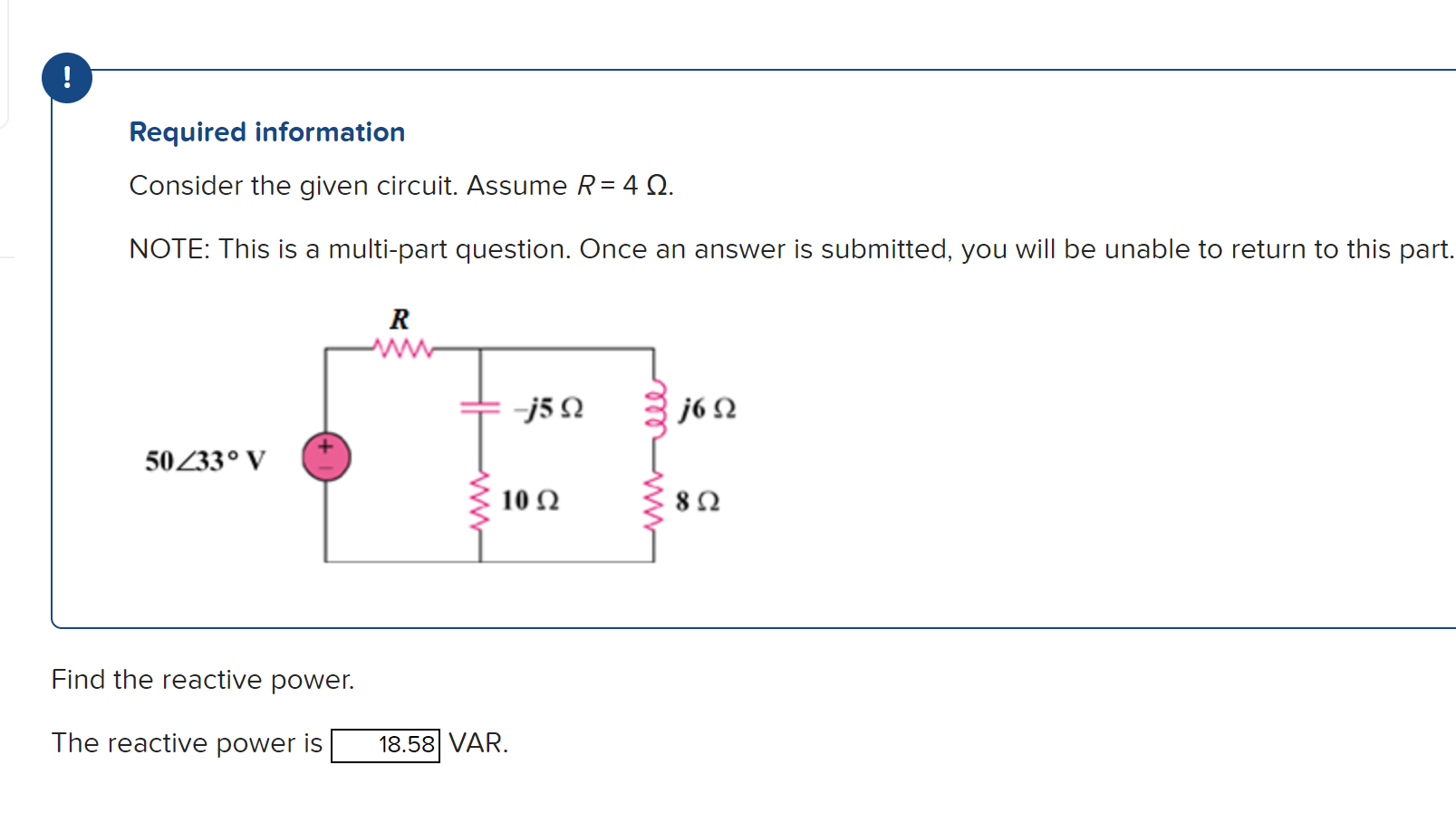Click the j6 Ω text label
Viewport: 1456px width, 823px height.
coord(706,409)
